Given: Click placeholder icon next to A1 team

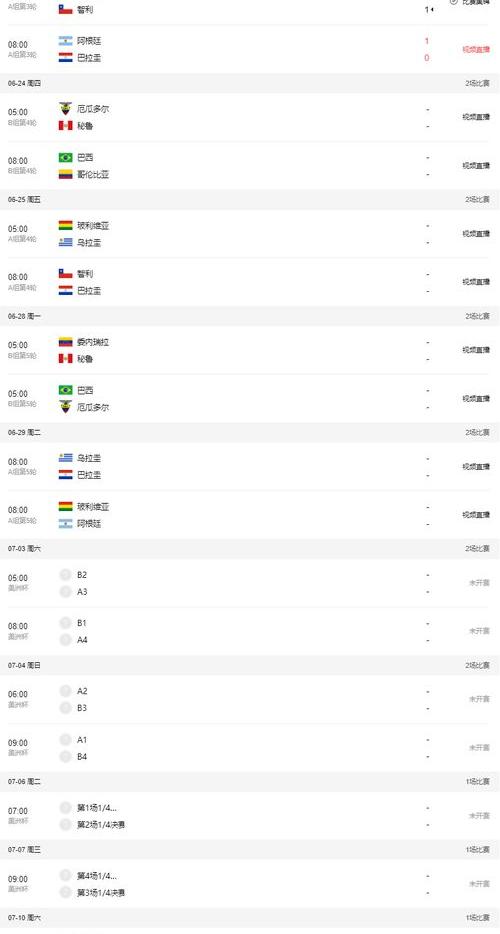Looking at the screenshot, I should click(x=66, y=740).
